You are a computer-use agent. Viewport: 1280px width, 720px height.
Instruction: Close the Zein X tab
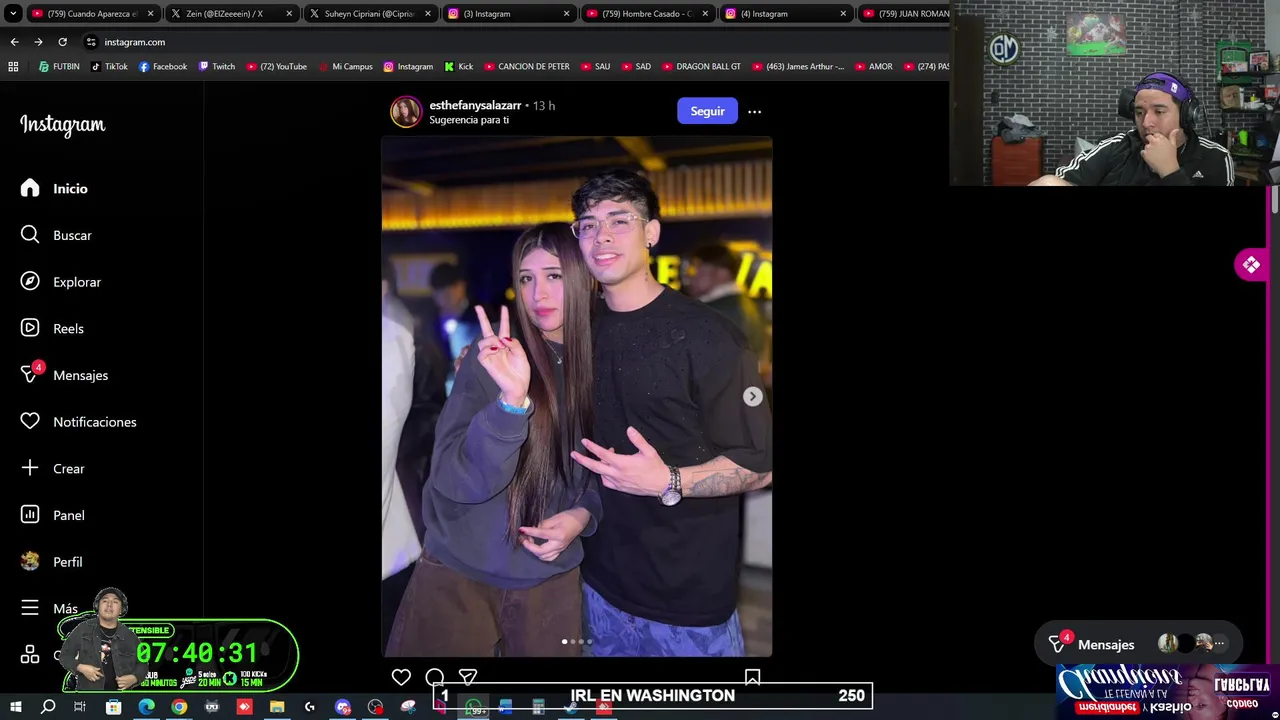[x=290, y=14]
